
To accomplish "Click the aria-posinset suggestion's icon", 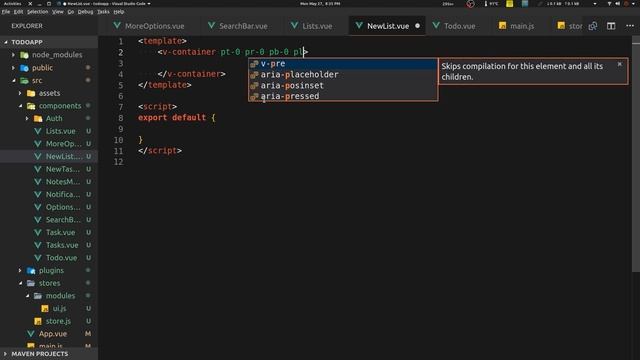I will click(254, 86).
